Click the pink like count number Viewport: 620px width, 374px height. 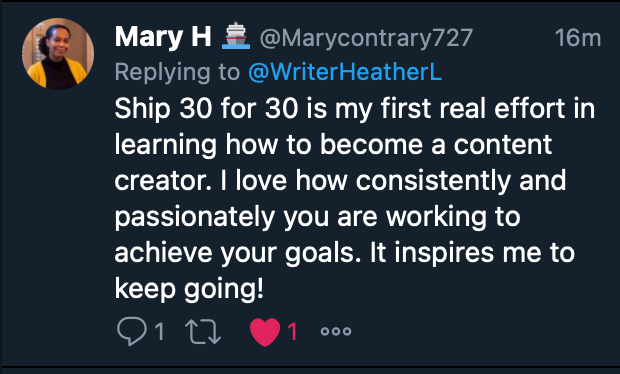292,331
